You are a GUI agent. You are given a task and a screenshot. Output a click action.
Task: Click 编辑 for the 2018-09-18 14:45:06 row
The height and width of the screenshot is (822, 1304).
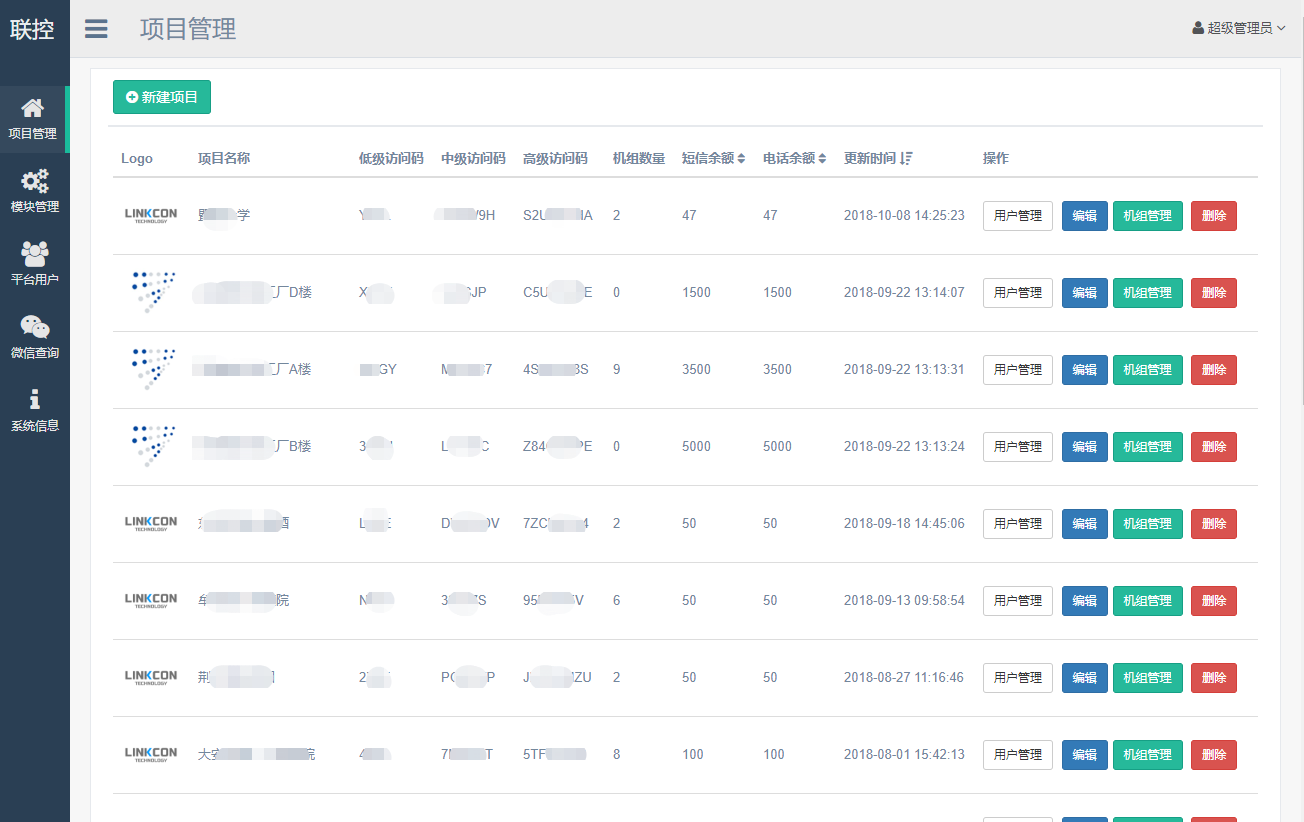(1084, 524)
